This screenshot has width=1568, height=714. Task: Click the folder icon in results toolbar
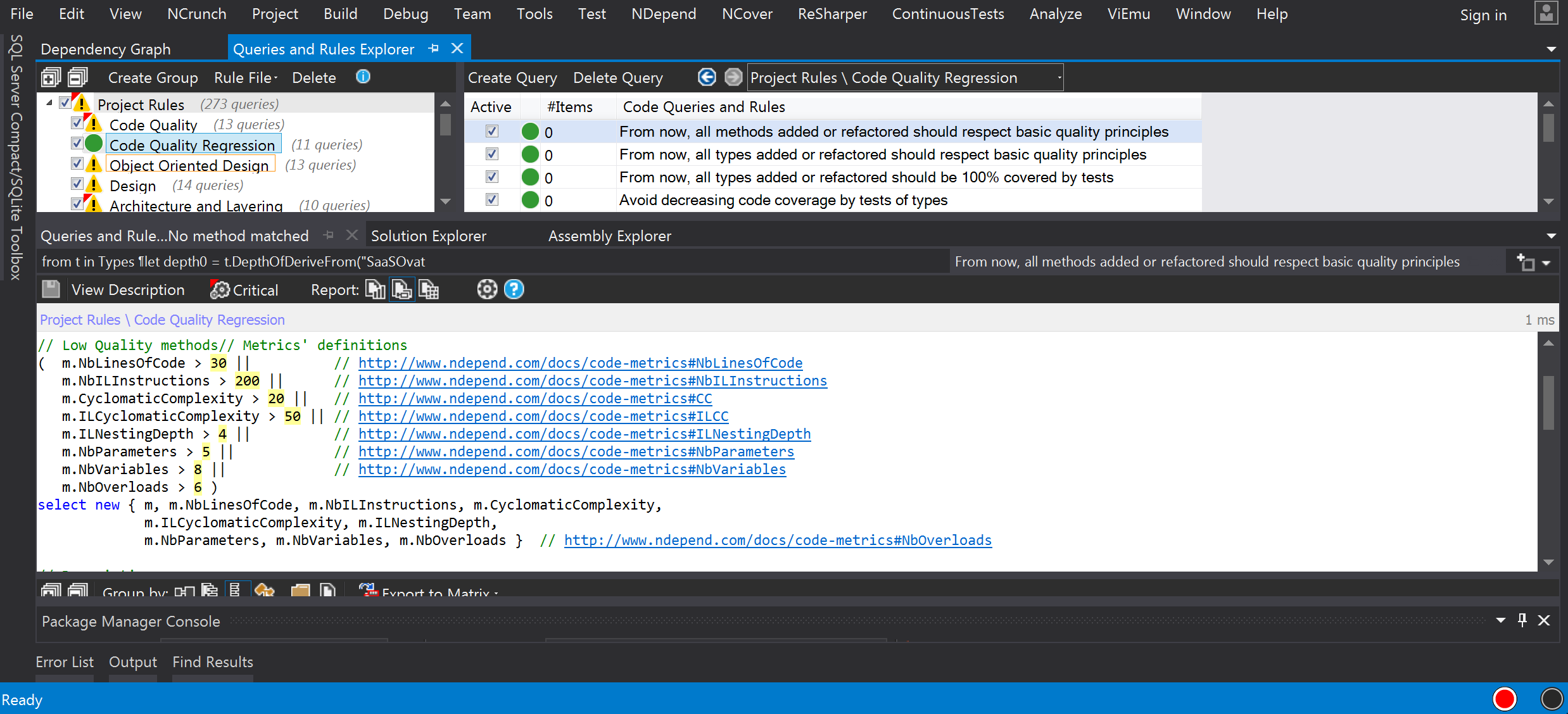300,591
